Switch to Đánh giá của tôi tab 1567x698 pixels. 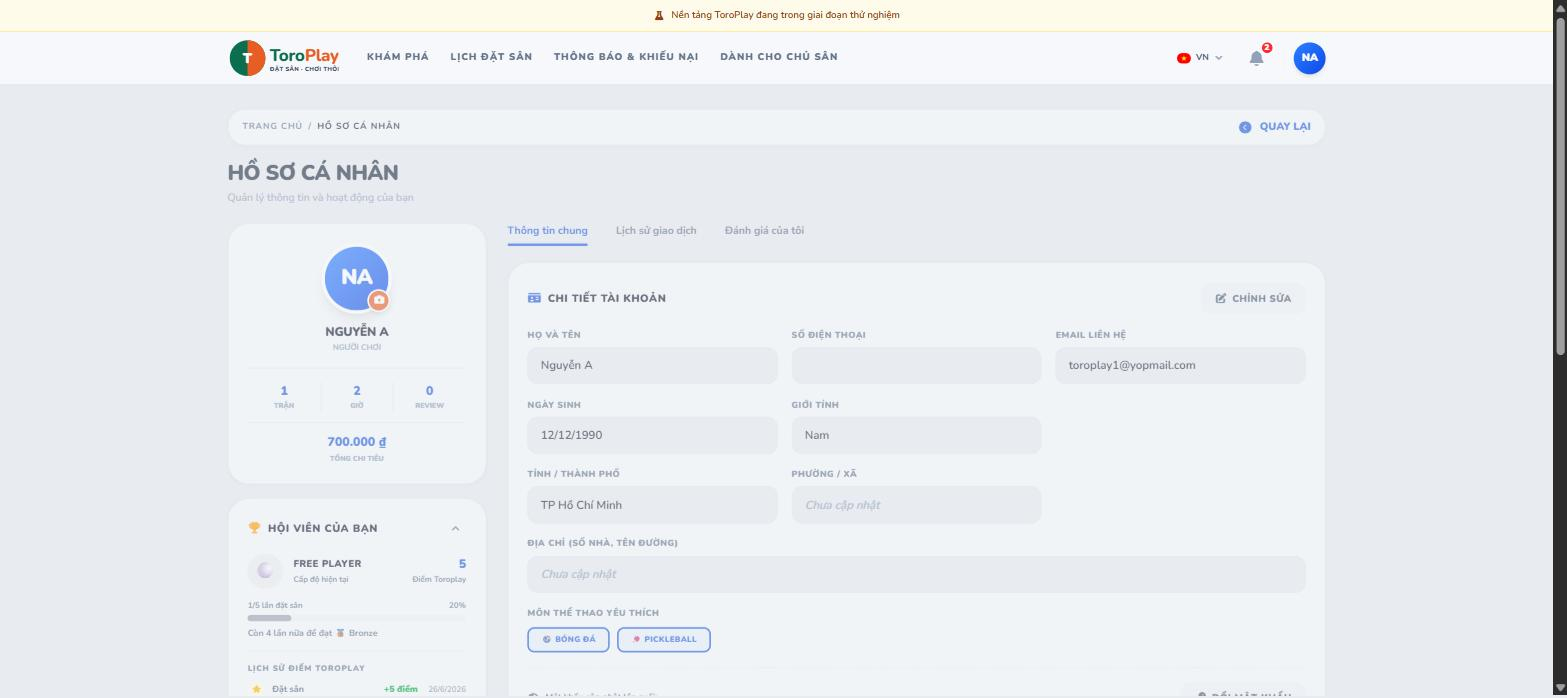[764, 231]
